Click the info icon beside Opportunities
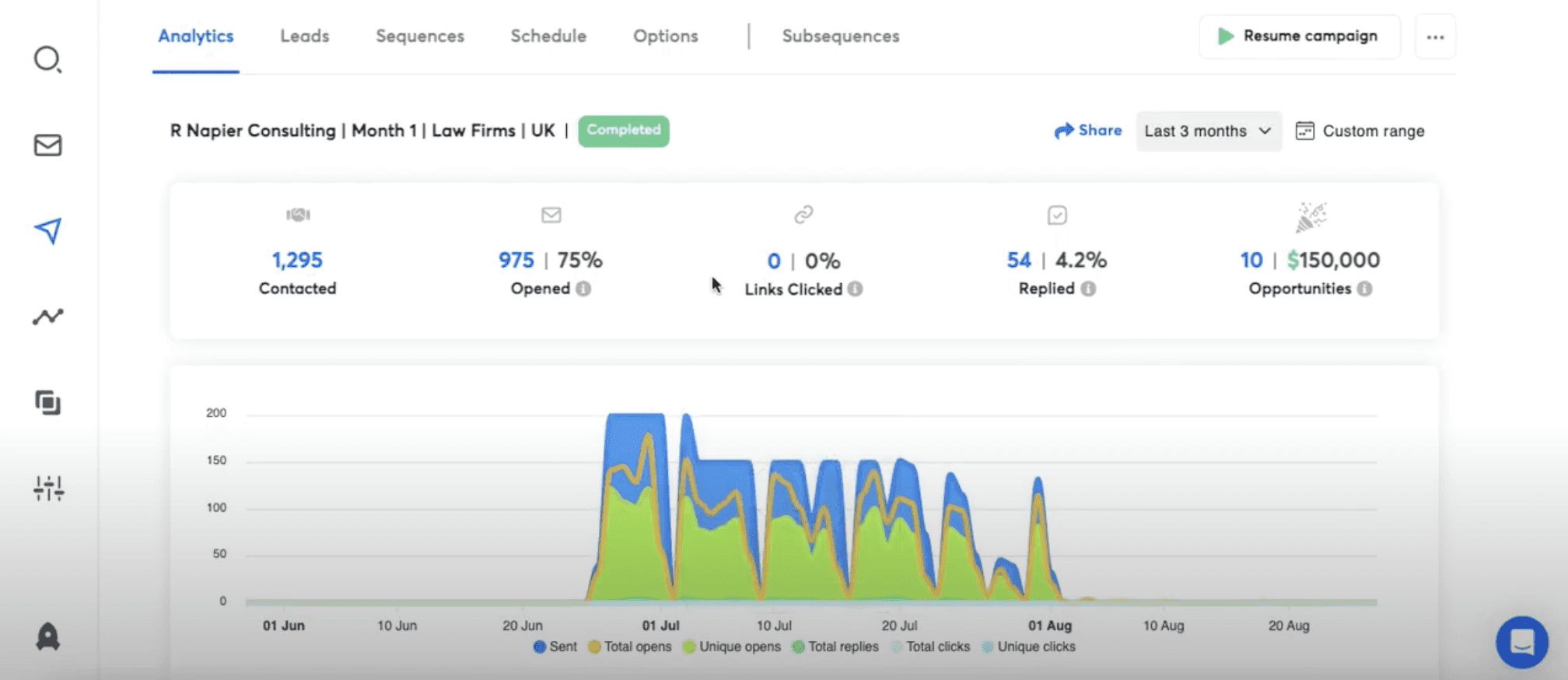The width and height of the screenshot is (1568, 680). point(1364,289)
